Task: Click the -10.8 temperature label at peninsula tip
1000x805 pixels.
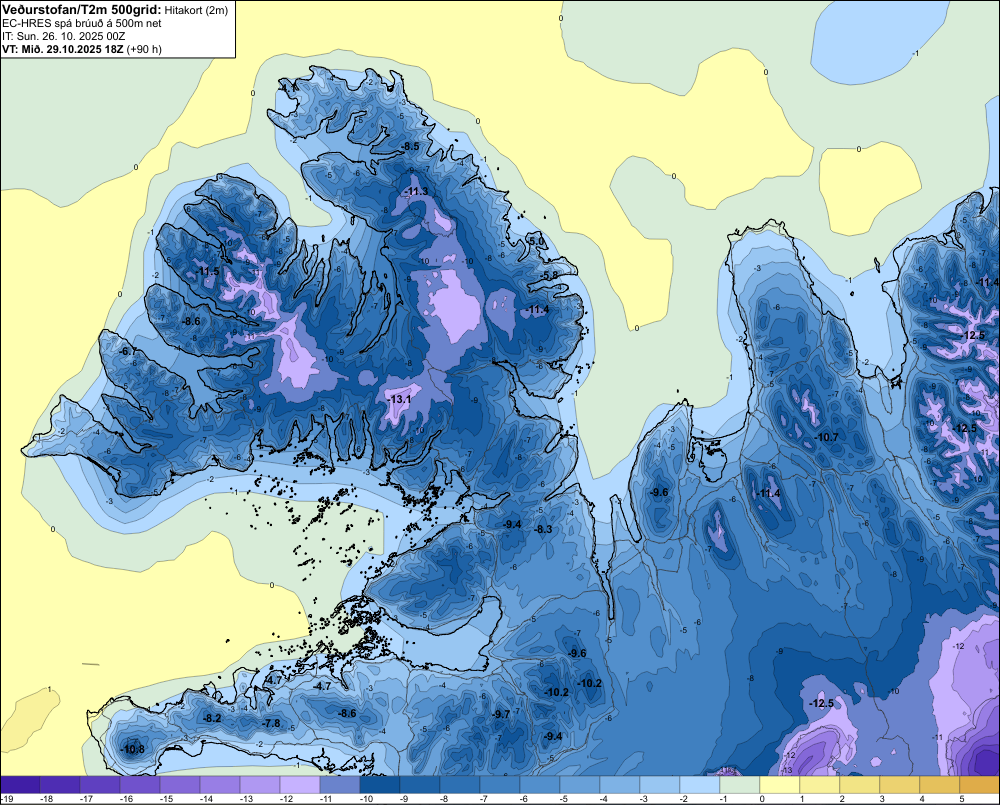Action: coord(132,750)
